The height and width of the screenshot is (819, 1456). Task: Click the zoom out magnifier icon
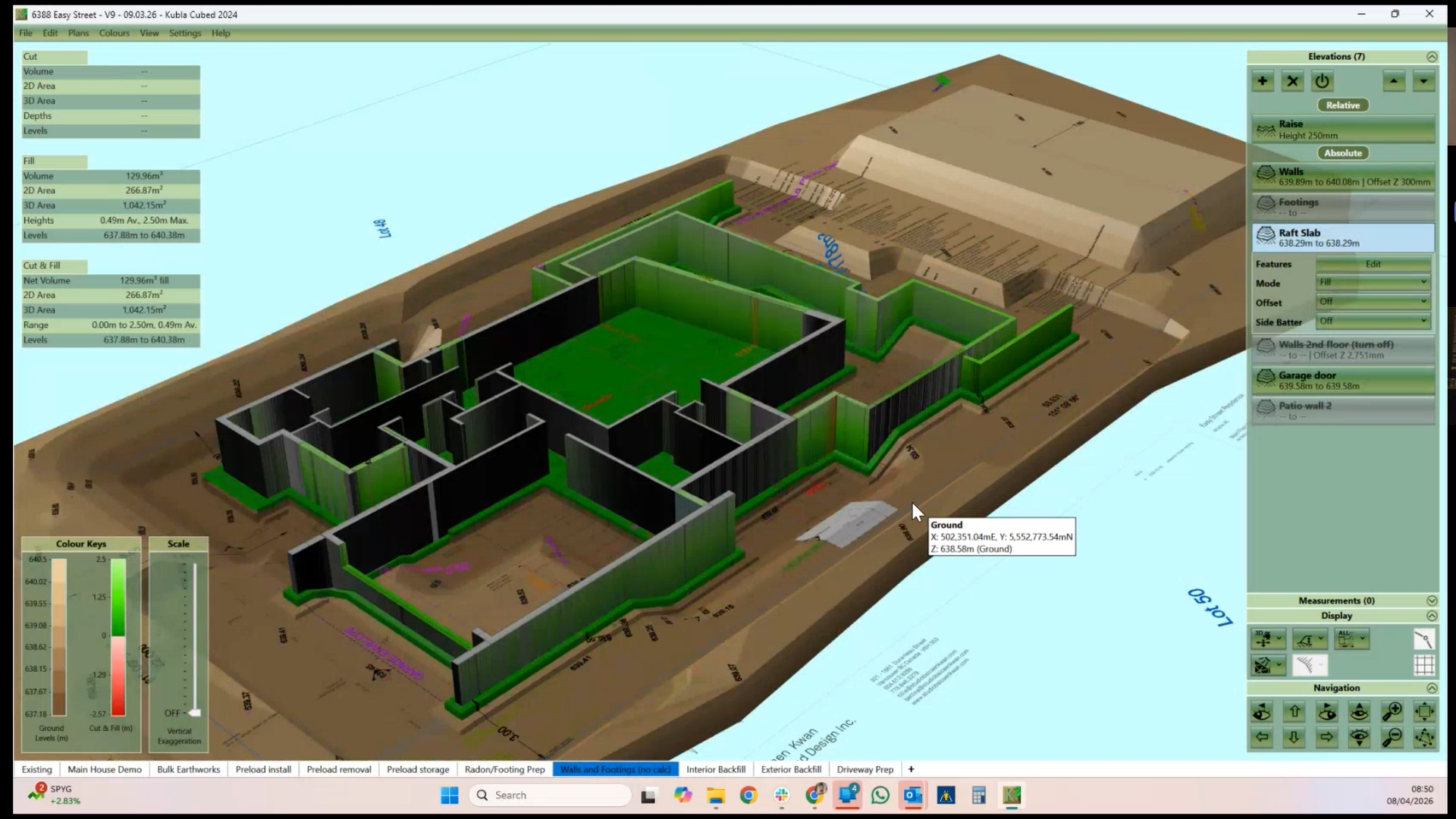click(x=1392, y=737)
